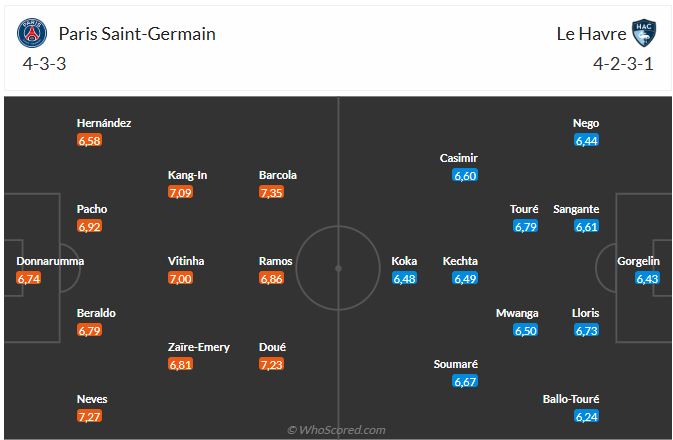Click the WhoScored.com watermark
This screenshot has height=440, width=673.
click(x=336, y=430)
